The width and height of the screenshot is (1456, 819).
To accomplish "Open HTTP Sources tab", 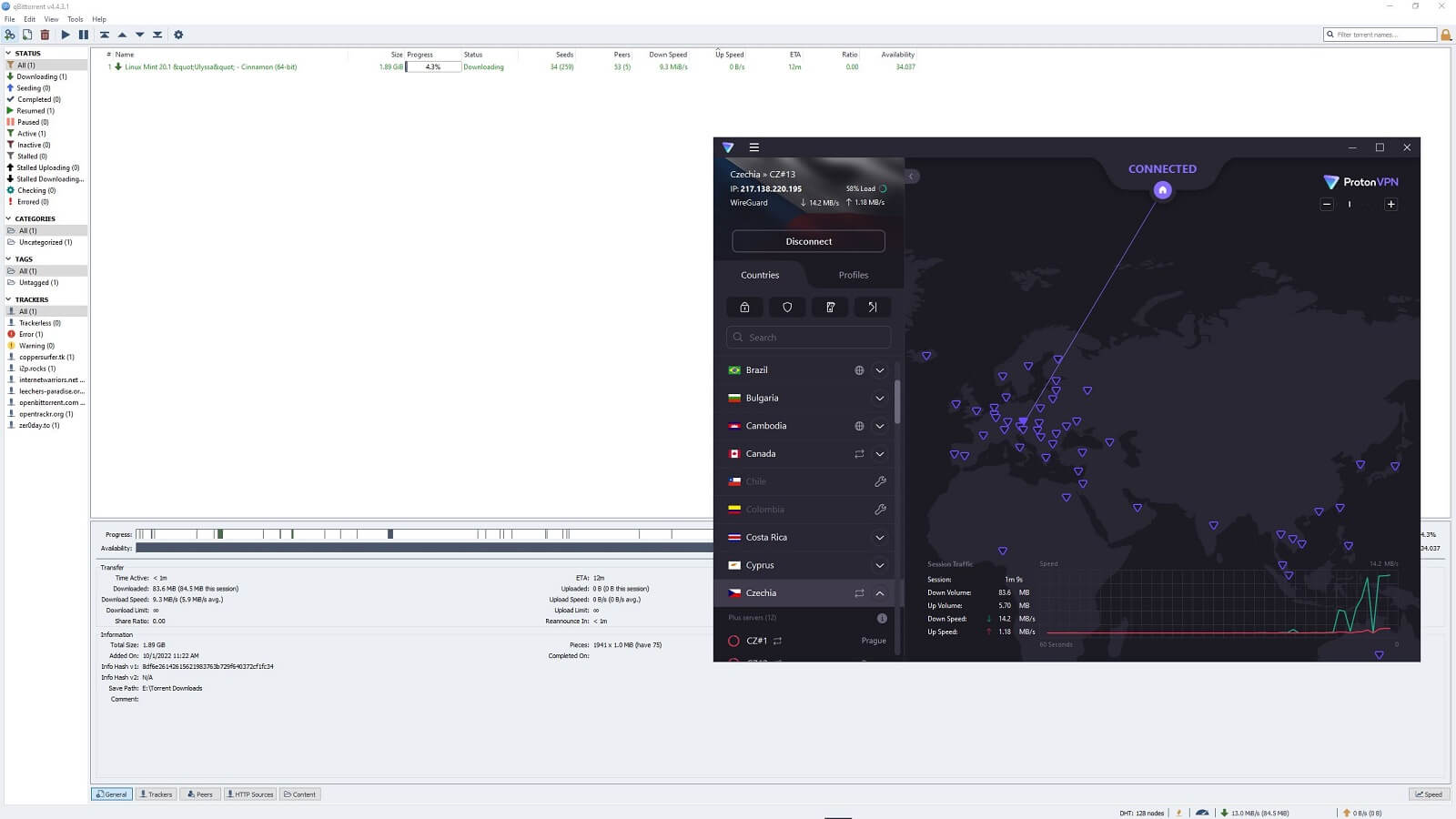I will (x=249, y=794).
